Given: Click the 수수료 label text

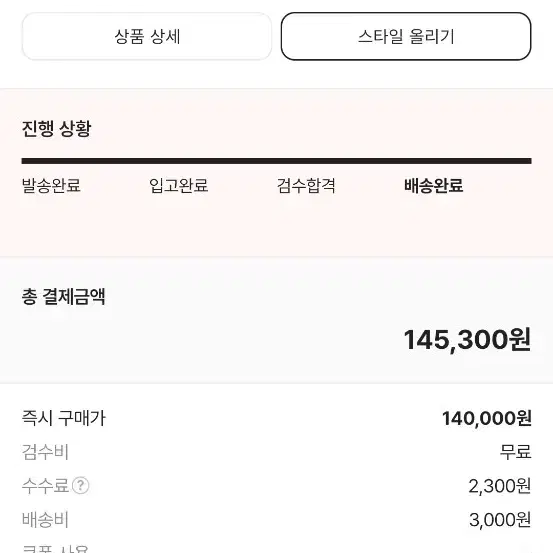Looking at the screenshot, I should [x=45, y=486].
